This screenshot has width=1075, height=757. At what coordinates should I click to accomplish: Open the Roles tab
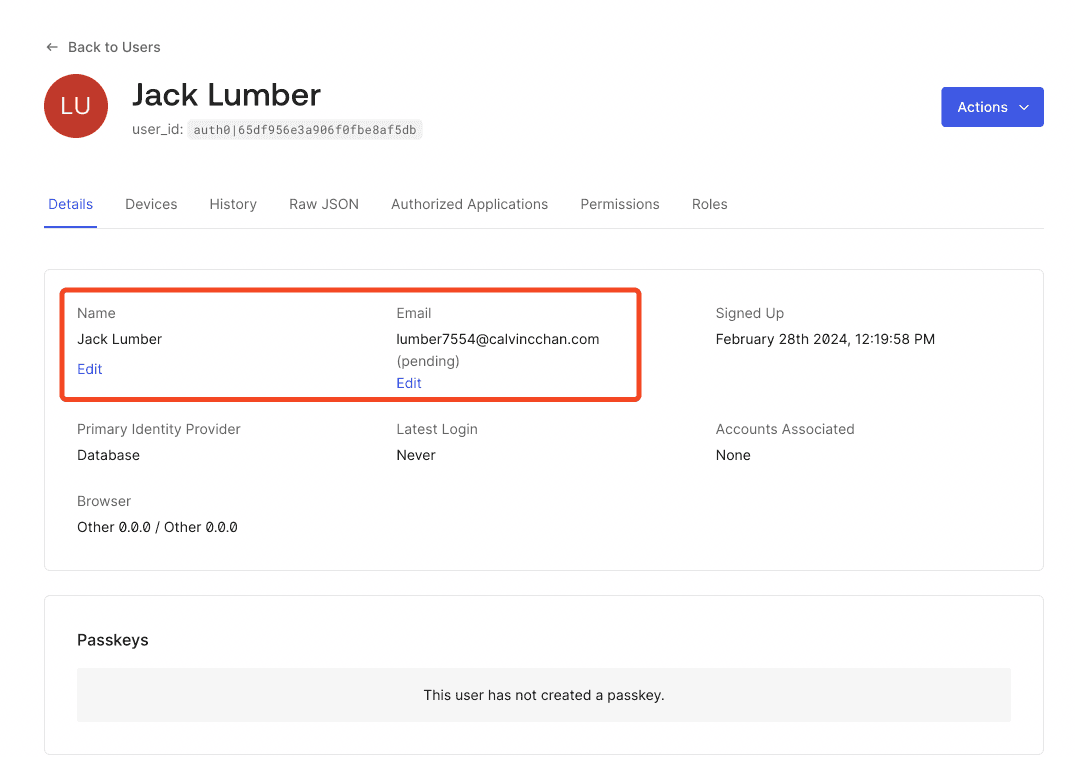[710, 204]
